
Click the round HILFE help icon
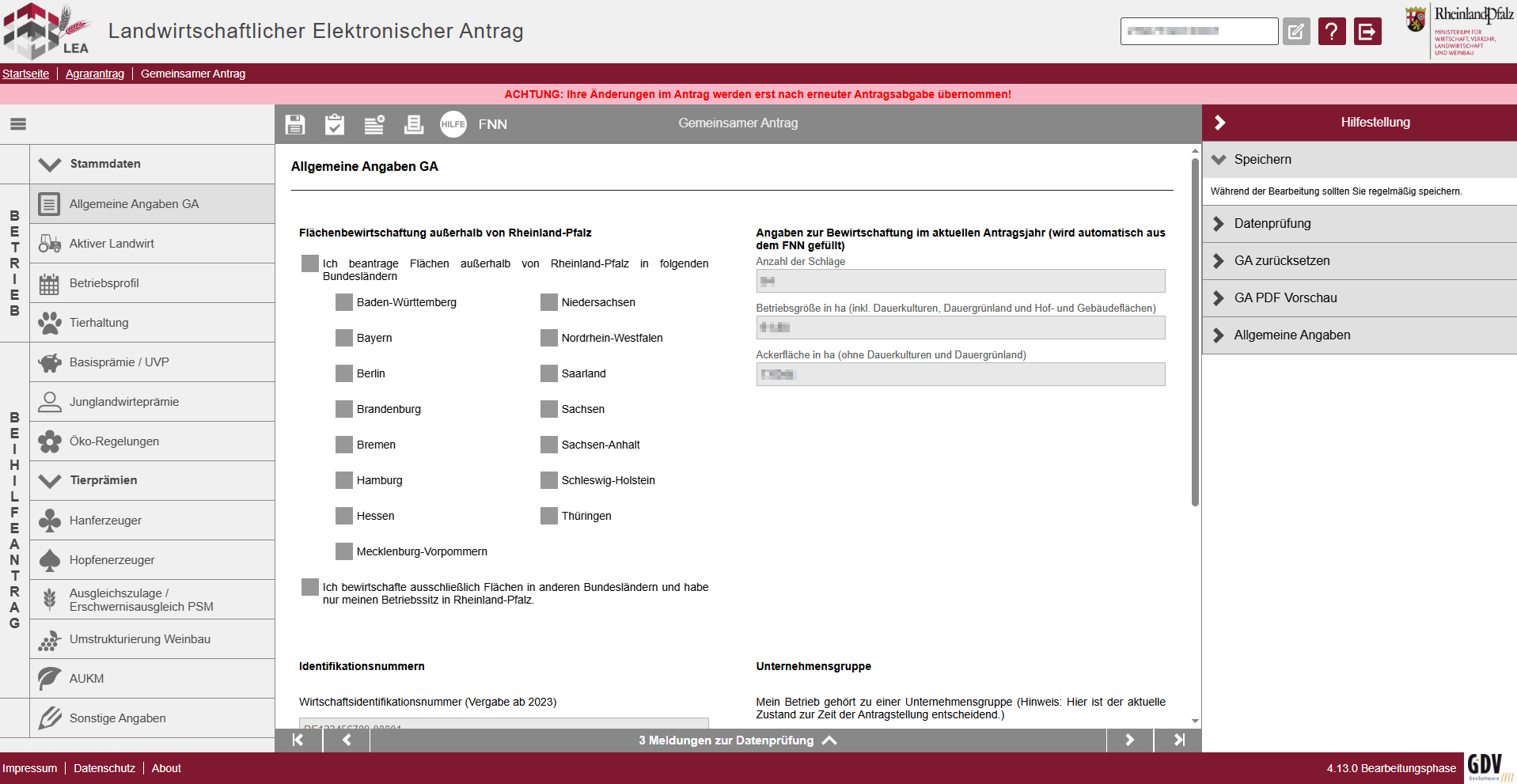(x=453, y=124)
